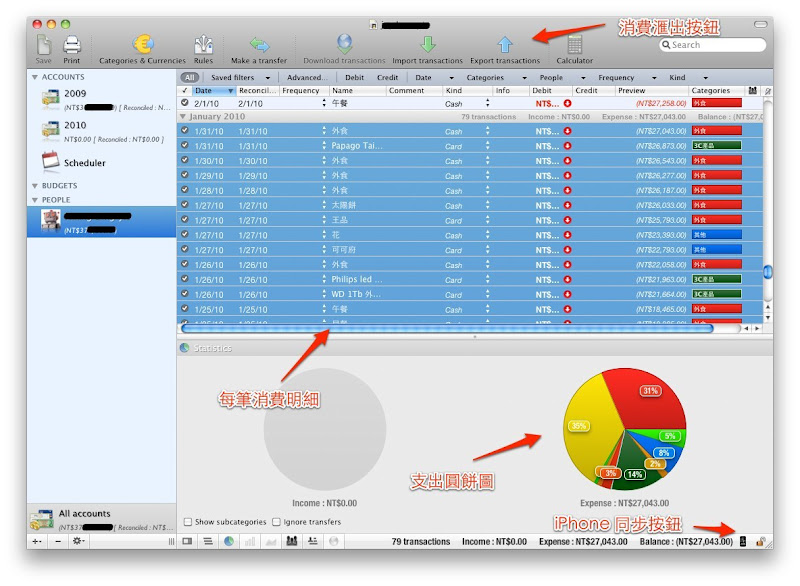Screen dimensions: 800x586
Task: Show bar chart statistics view
Action: (x=249, y=541)
